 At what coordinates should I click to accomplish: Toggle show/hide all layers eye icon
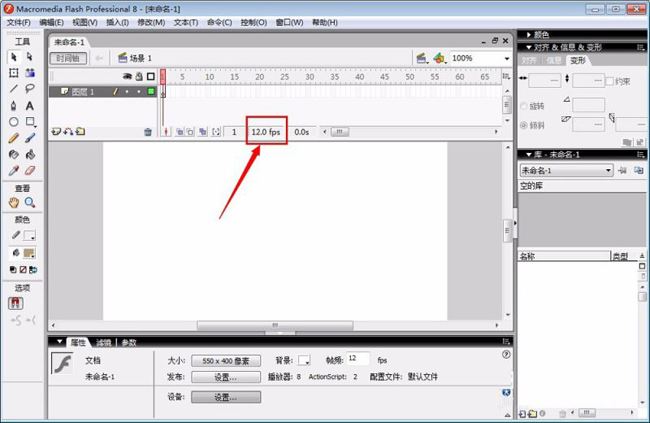coord(127,76)
